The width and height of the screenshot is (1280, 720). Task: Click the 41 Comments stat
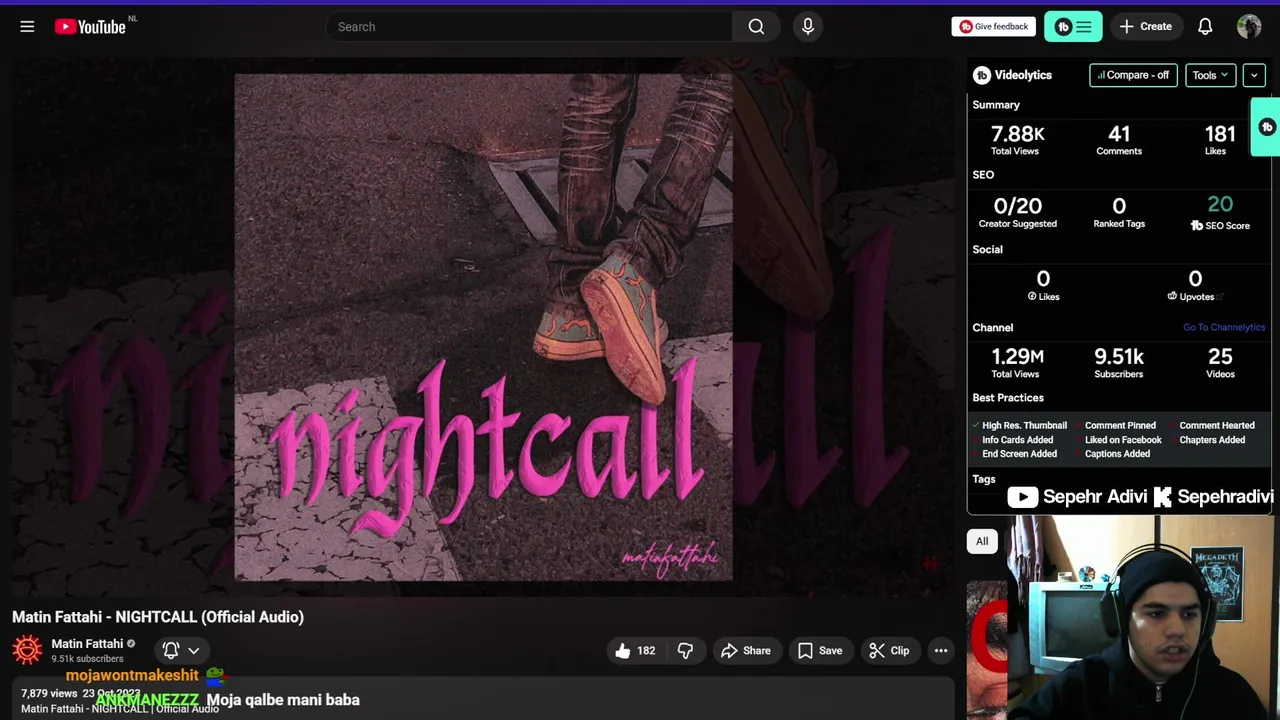point(1119,139)
